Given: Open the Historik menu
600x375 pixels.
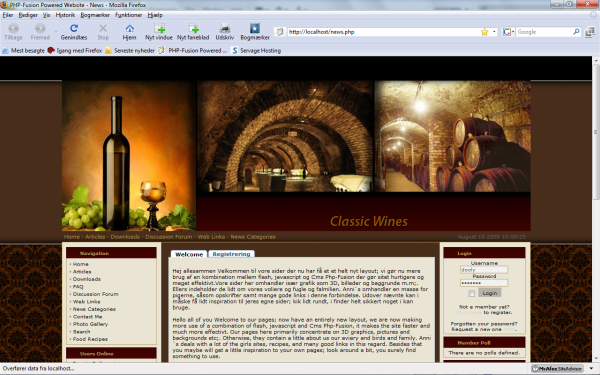Looking at the screenshot, I should tap(65, 15).
